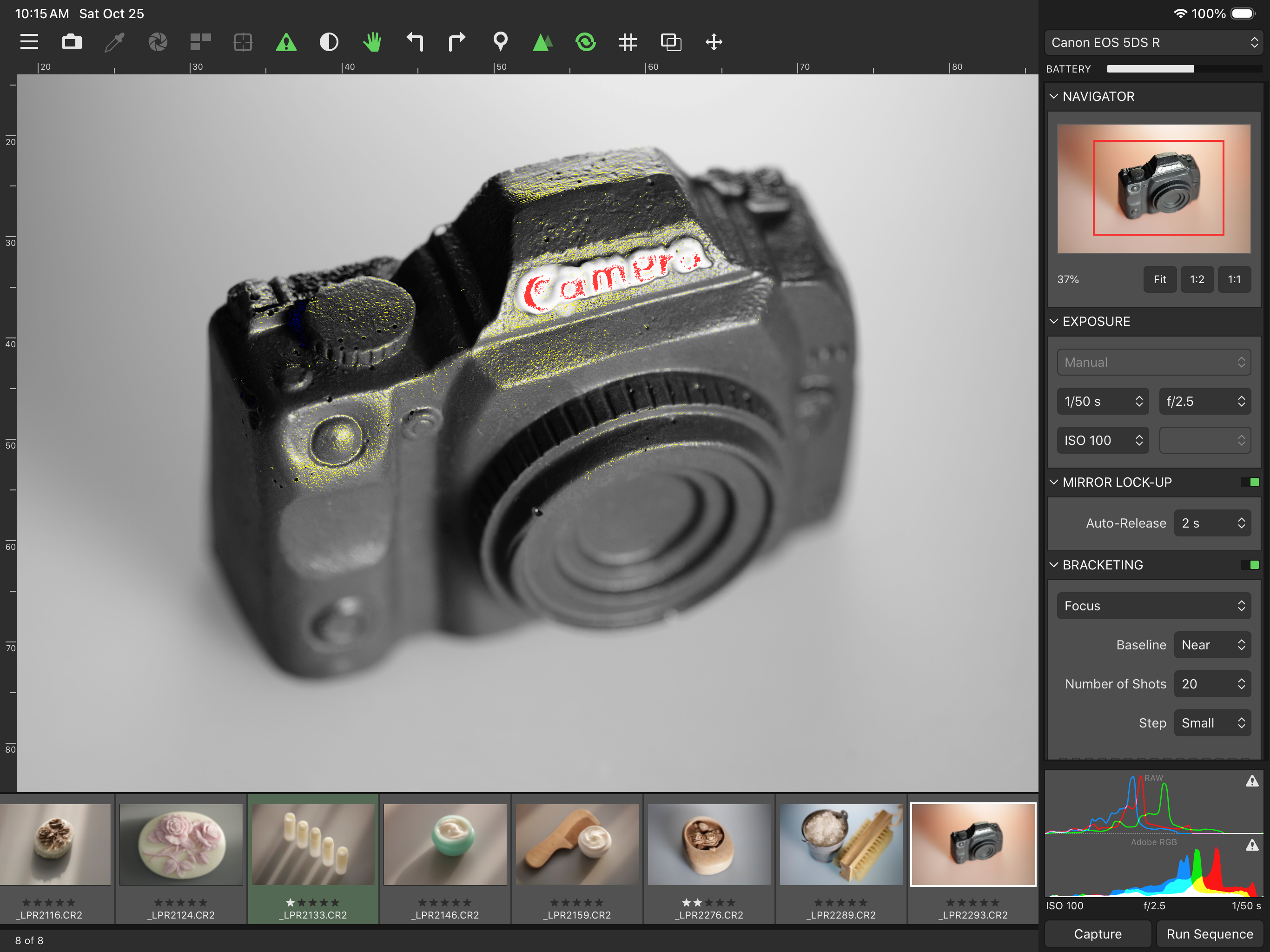Select the move crosshair arrows tool
Image resolution: width=1270 pixels, height=952 pixels.
pos(714,42)
